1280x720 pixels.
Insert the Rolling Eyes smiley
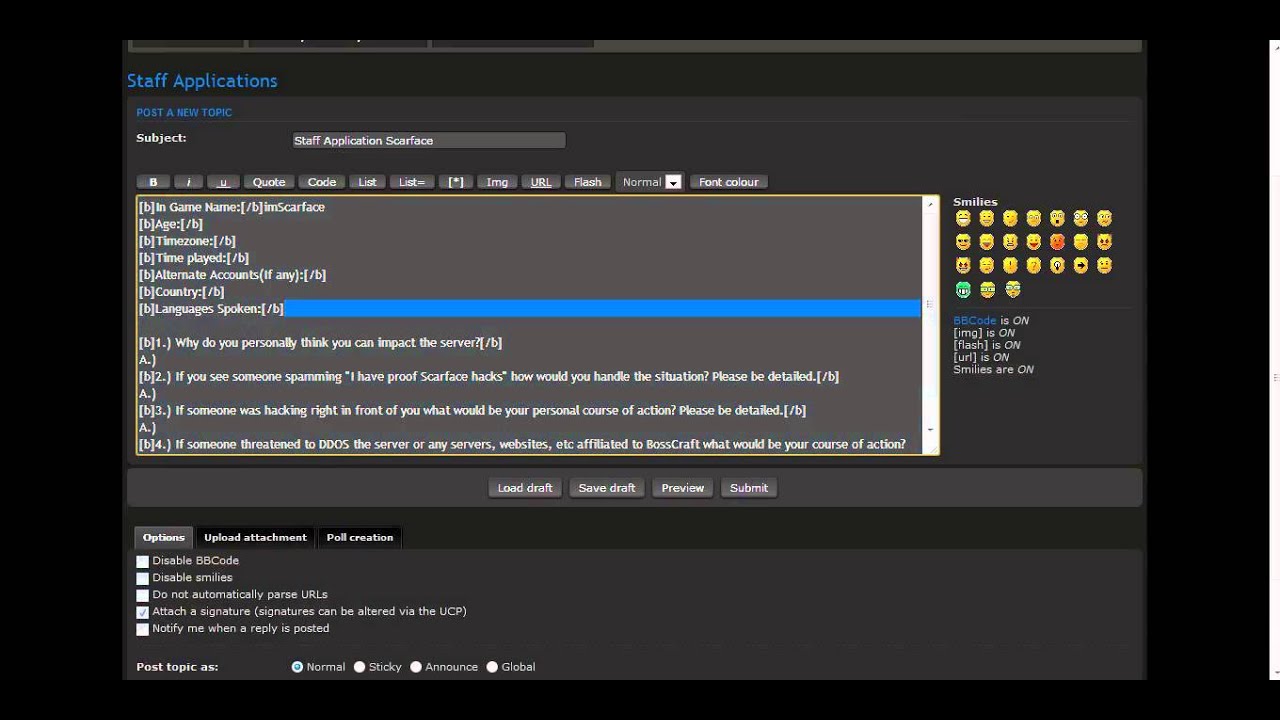click(x=987, y=266)
